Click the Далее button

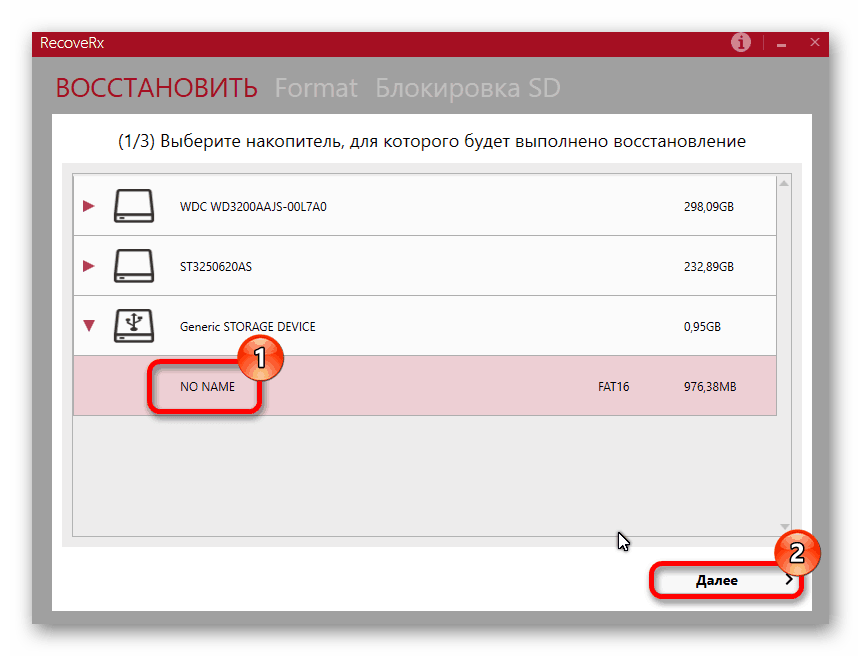click(726, 580)
